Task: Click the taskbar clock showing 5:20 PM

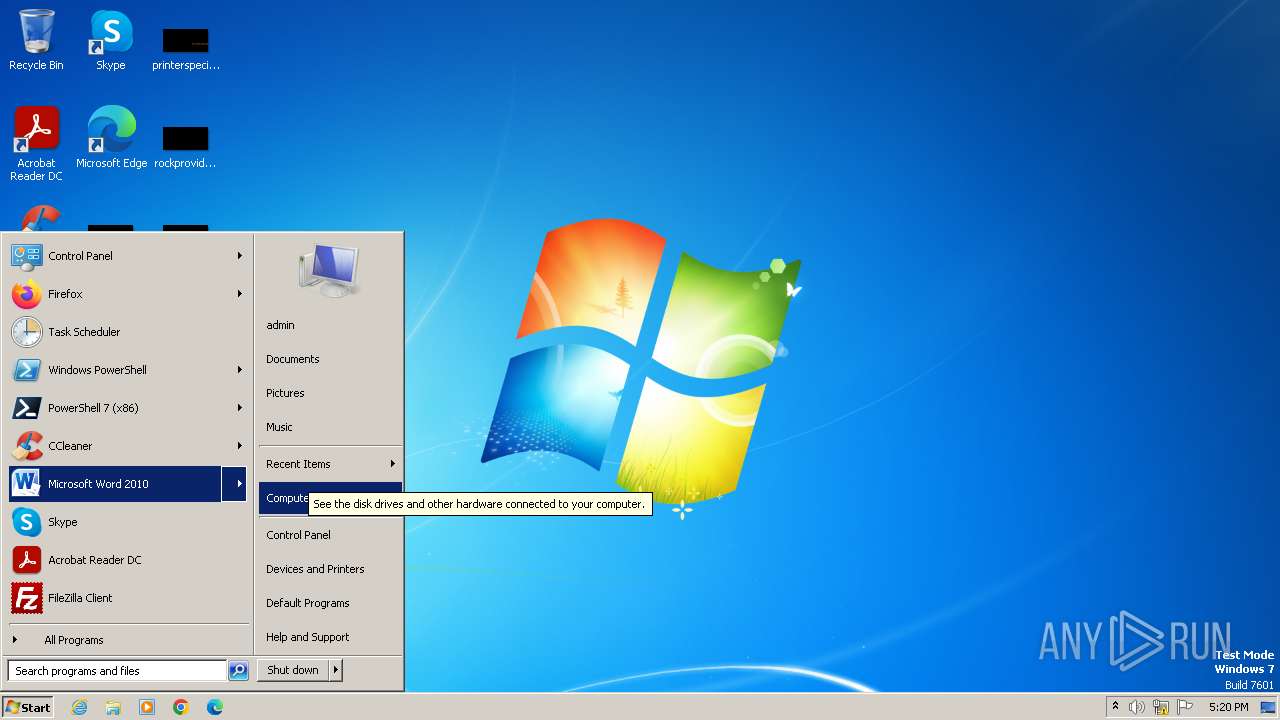Action: tap(1228, 707)
